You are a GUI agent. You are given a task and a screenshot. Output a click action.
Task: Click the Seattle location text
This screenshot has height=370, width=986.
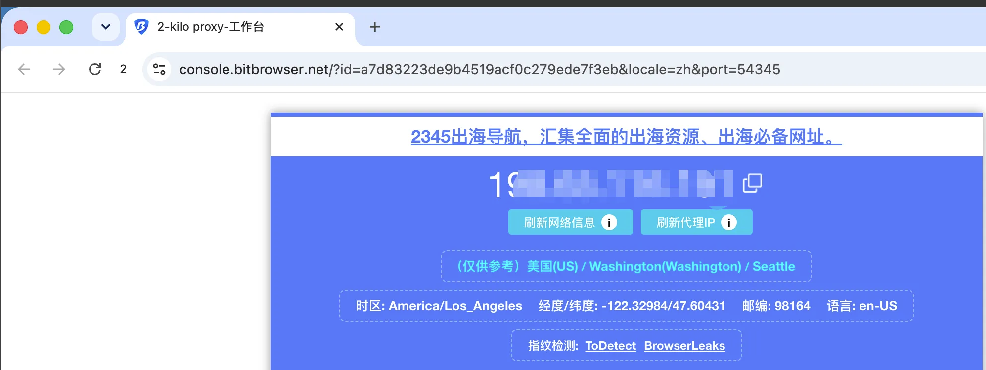(x=773, y=266)
